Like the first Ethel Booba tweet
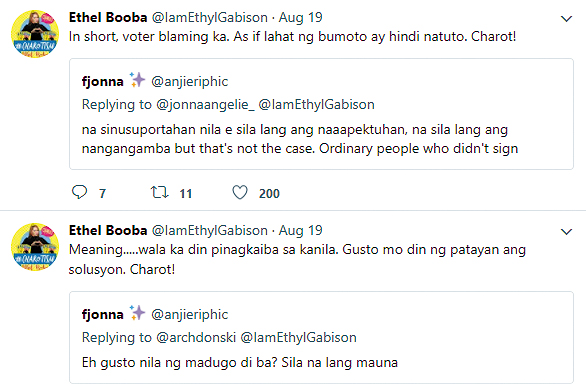Image resolution: width=586 pixels, height=384 pixels. tap(240, 193)
